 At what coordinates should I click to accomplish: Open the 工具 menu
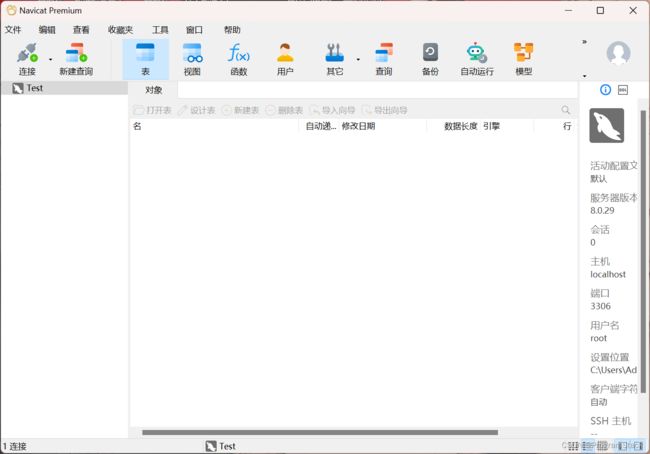[160, 30]
